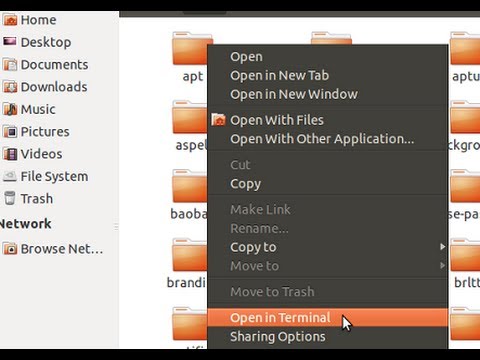Screen dimensions: 480x360
Task: Click the Browse Network icon
Action: coord(10,249)
